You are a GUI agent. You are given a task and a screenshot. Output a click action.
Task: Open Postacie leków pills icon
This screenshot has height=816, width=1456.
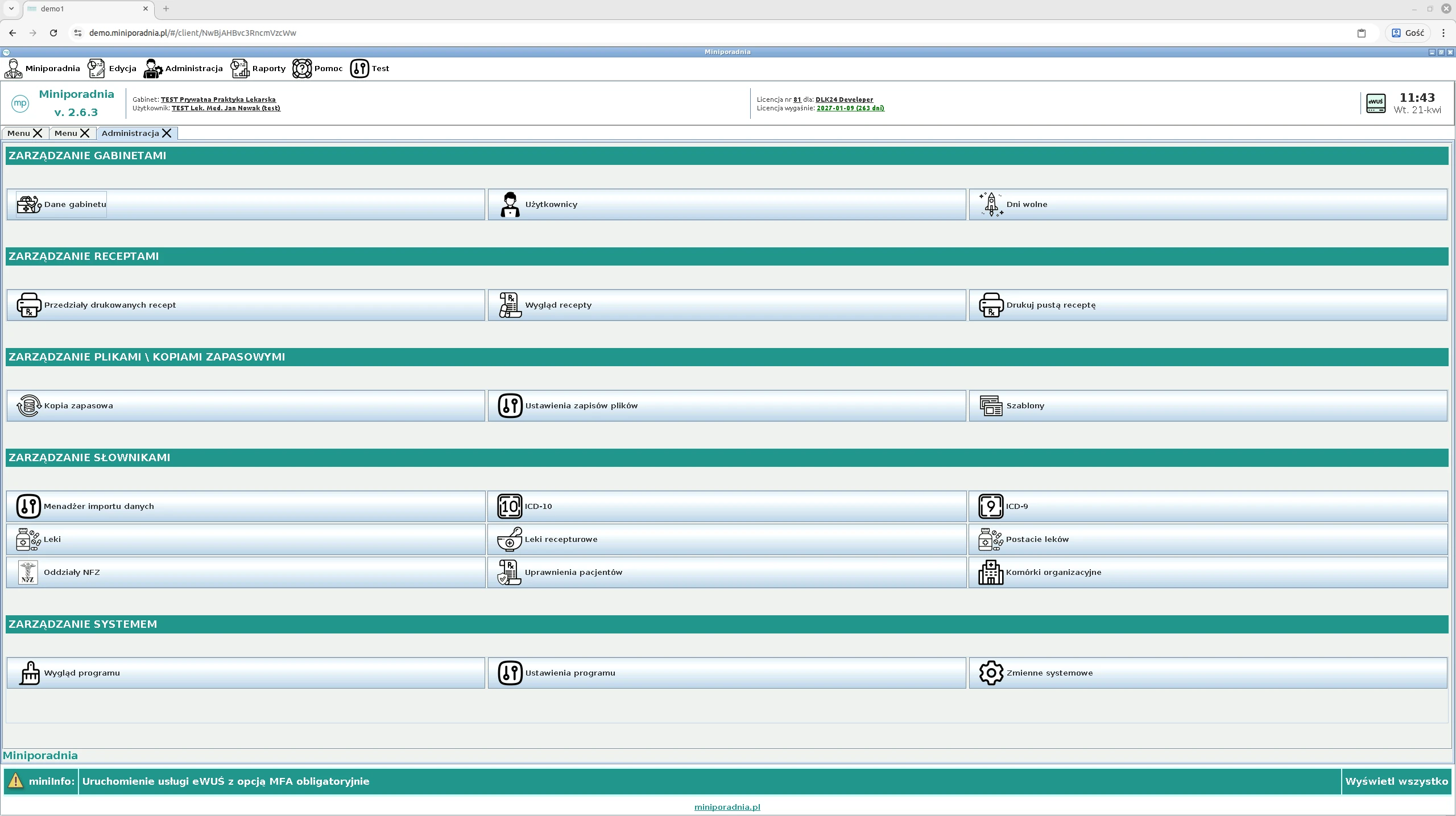tap(990, 539)
